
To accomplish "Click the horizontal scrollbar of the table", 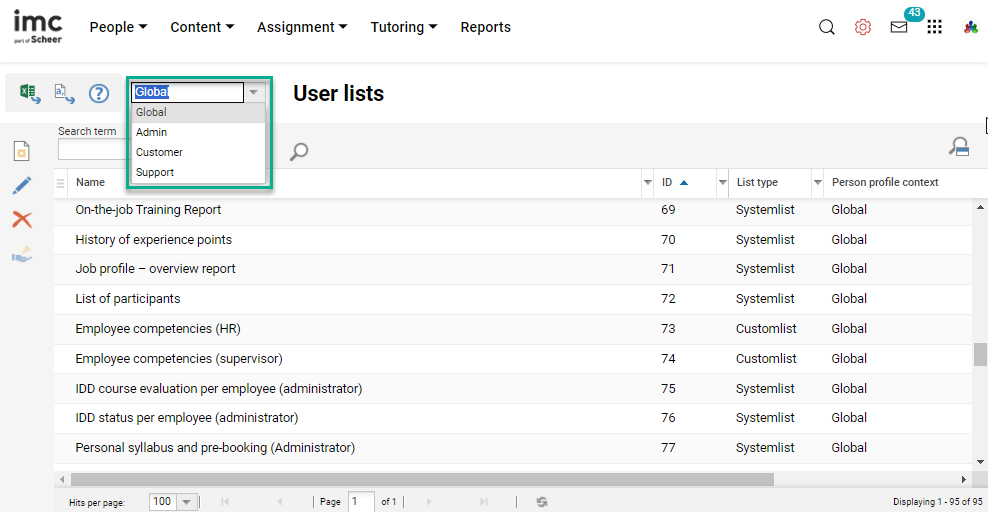I will [422, 480].
